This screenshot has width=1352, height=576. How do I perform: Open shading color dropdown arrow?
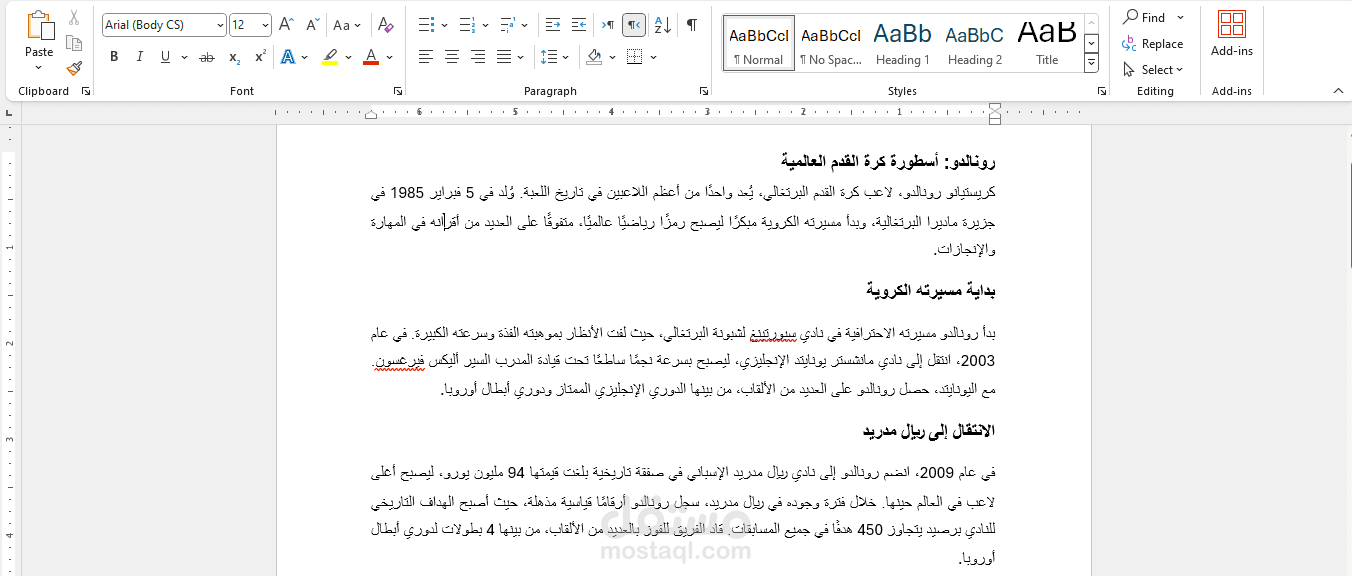pos(612,57)
